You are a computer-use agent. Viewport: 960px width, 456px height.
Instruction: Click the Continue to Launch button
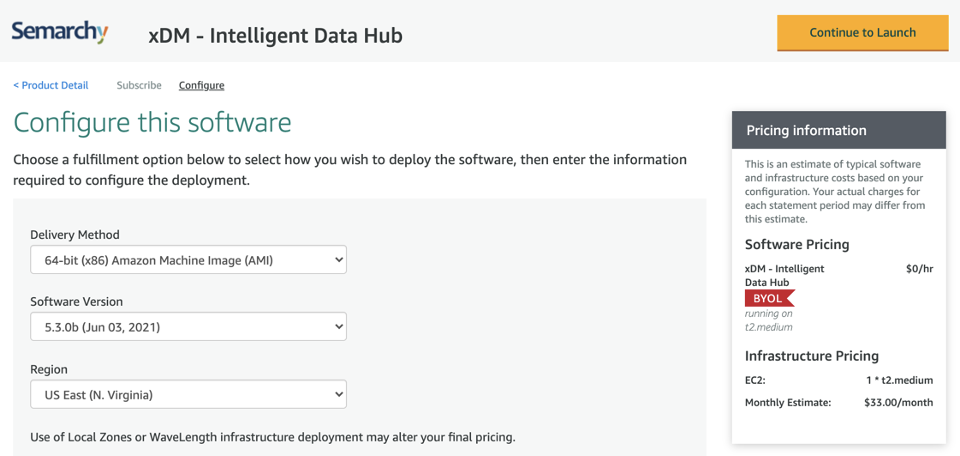click(863, 33)
